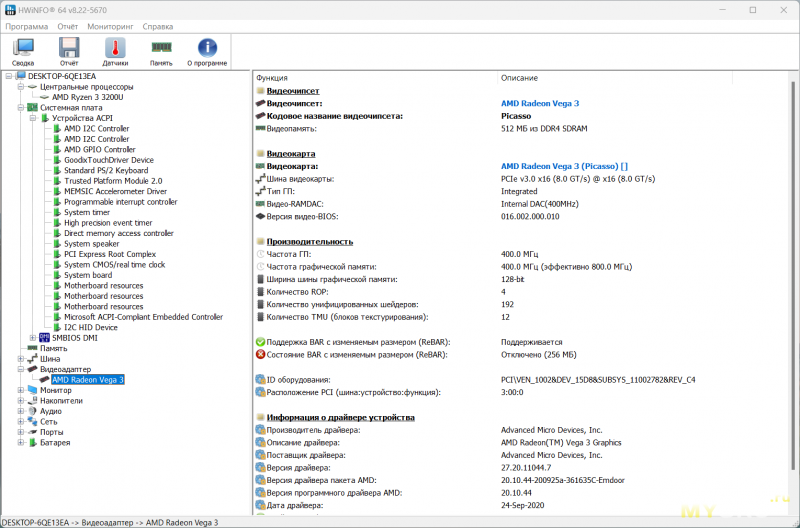Select MEMSIC Accelerometer Driver entry

tap(115, 191)
